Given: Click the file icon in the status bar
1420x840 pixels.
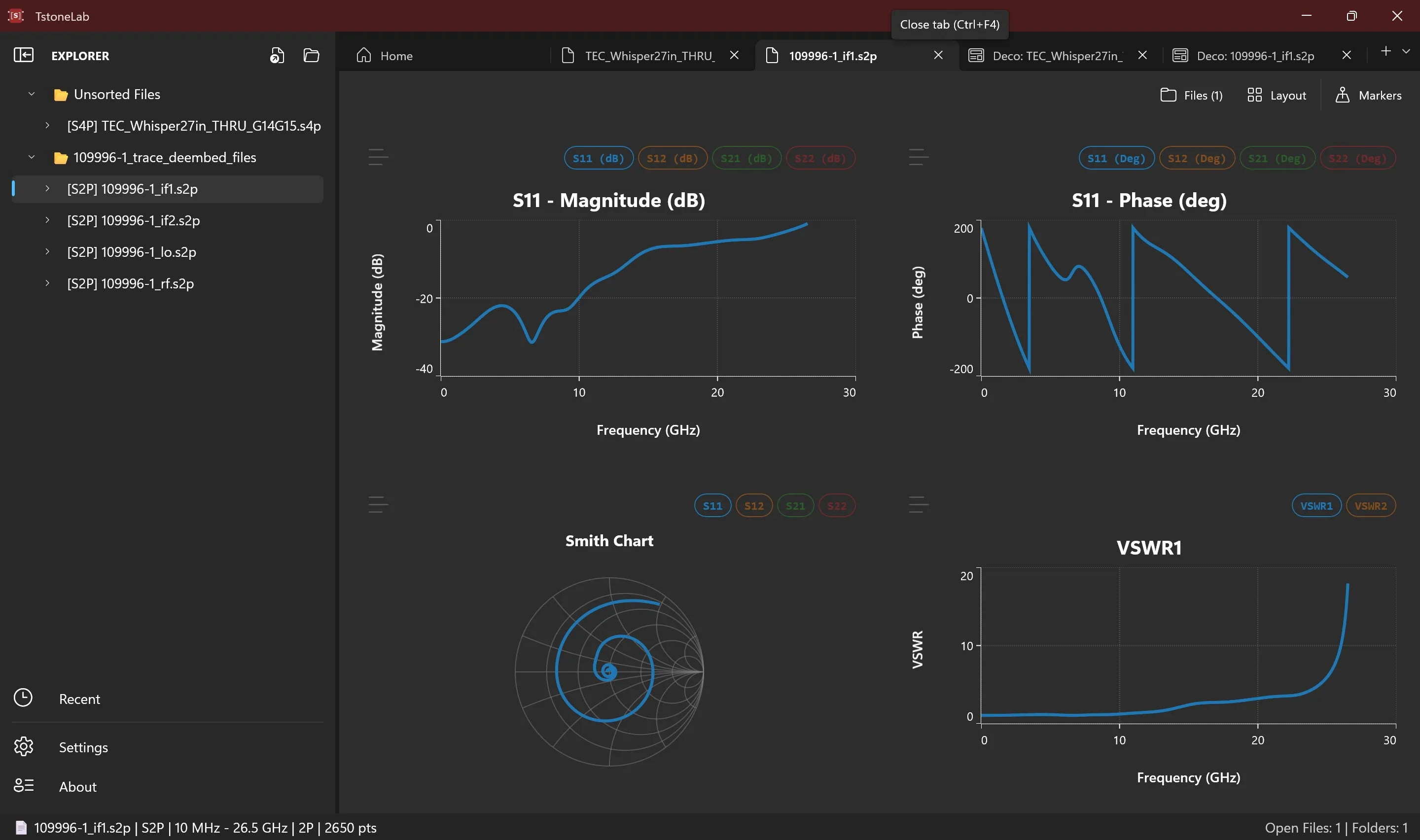Looking at the screenshot, I should pyautogui.click(x=21, y=828).
